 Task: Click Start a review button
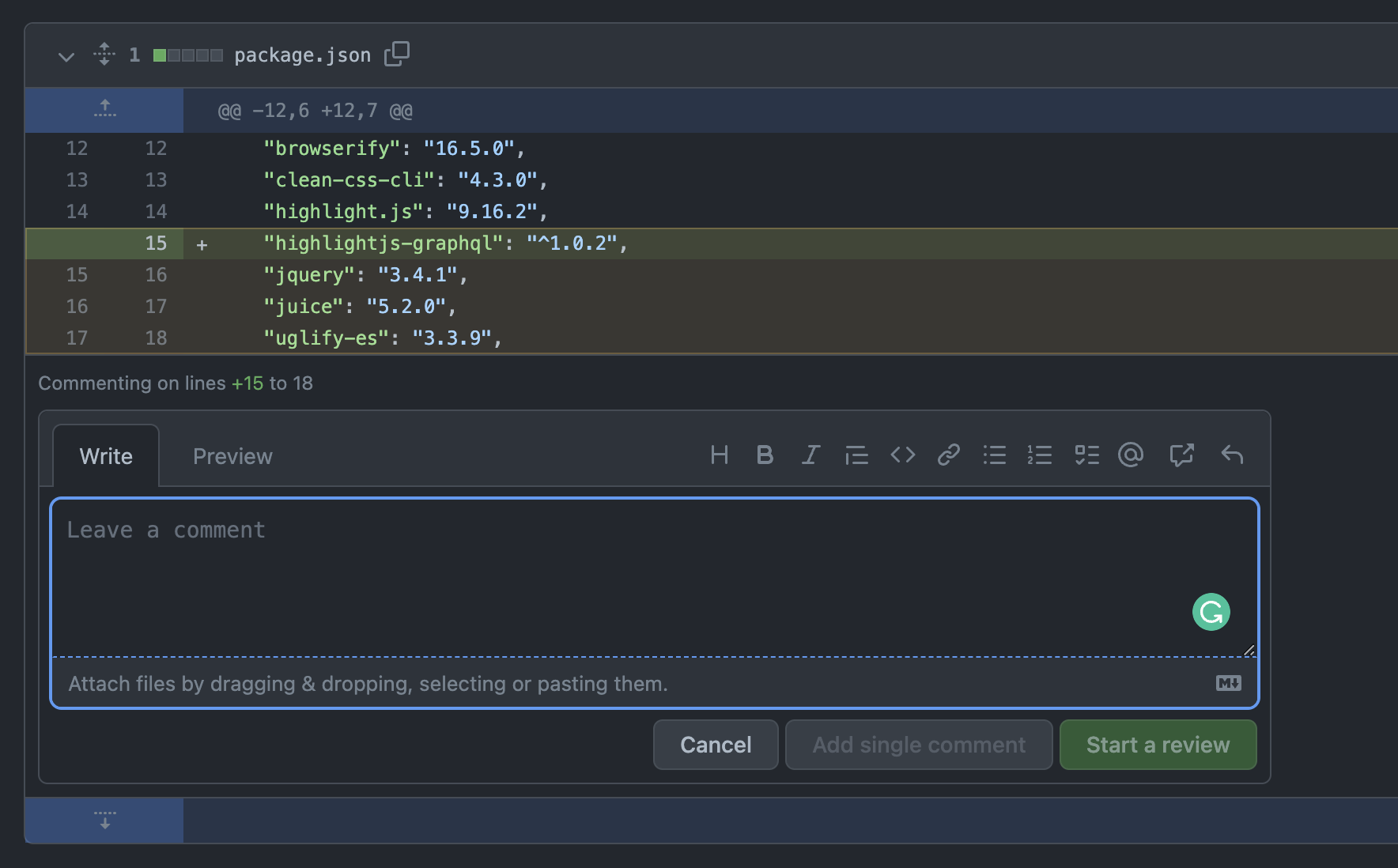pyautogui.click(x=1158, y=745)
